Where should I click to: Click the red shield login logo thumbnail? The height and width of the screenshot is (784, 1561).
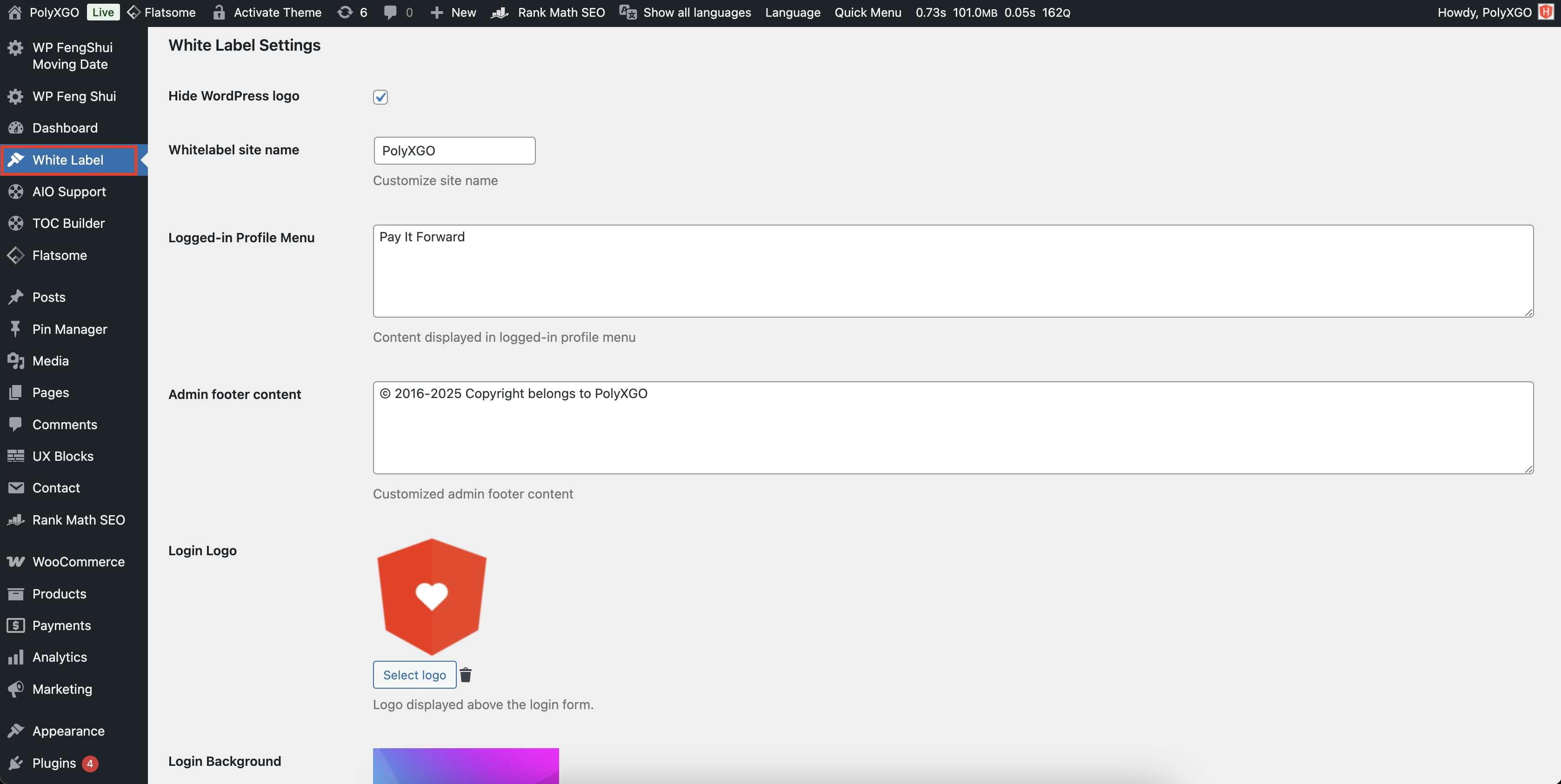point(432,597)
